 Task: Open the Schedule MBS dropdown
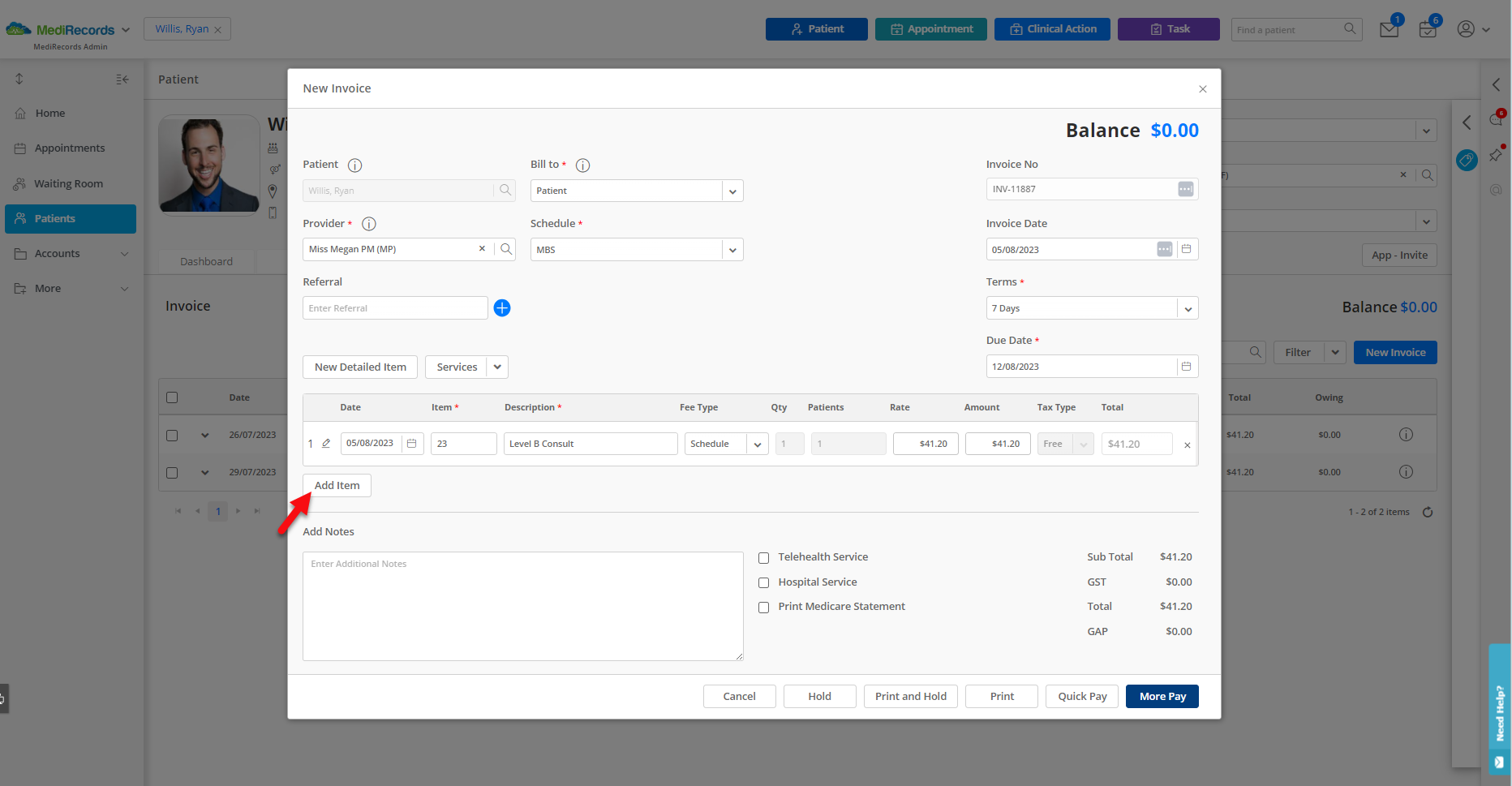click(x=732, y=250)
